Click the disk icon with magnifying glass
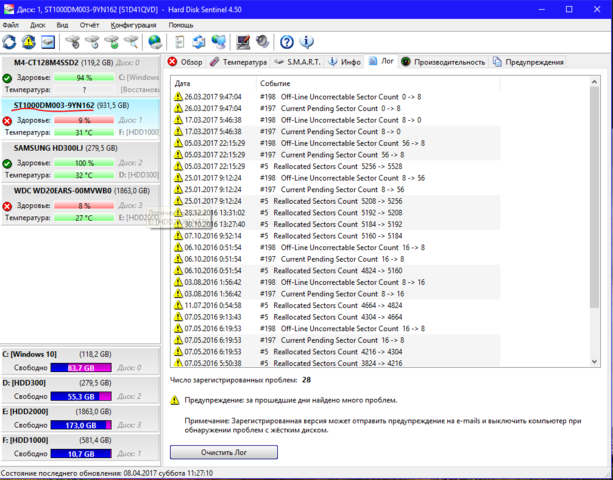This screenshot has height=480, width=613. [x=131, y=42]
